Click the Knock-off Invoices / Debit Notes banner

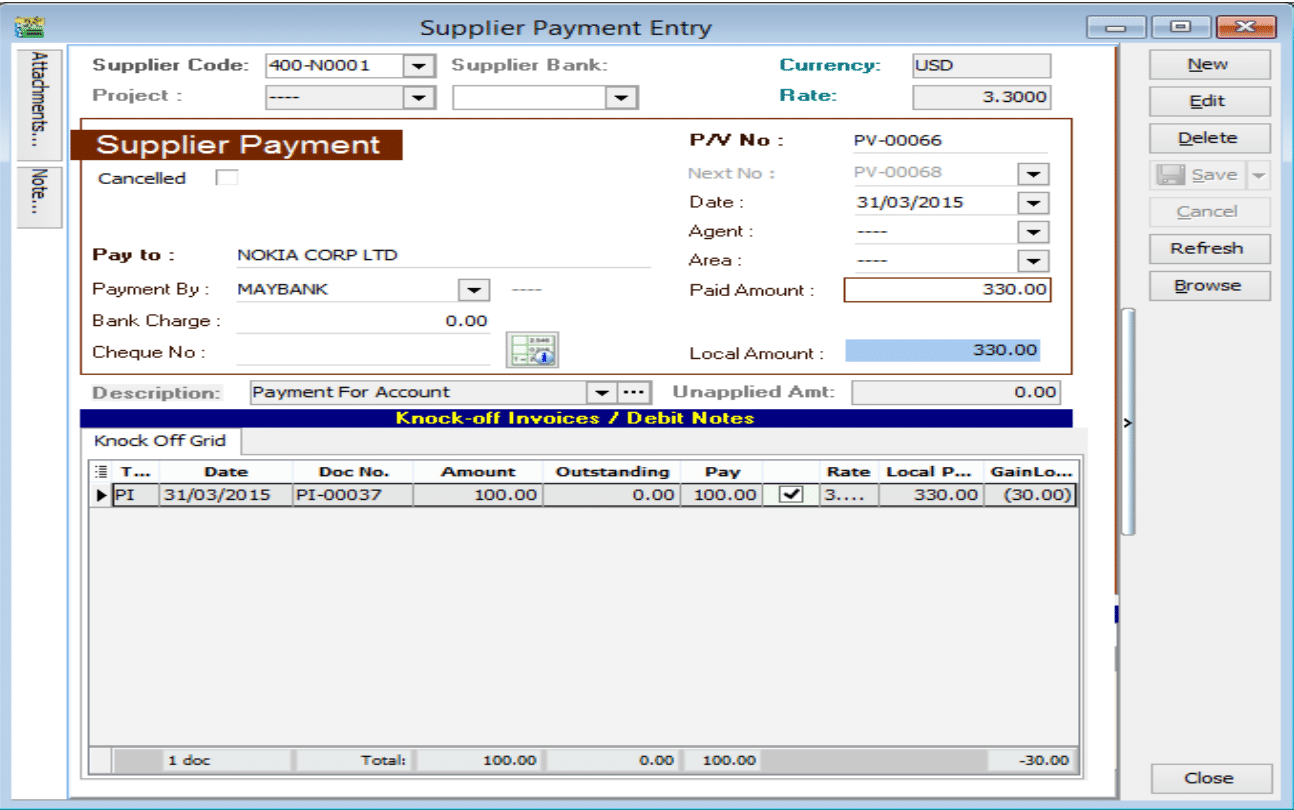(575, 419)
